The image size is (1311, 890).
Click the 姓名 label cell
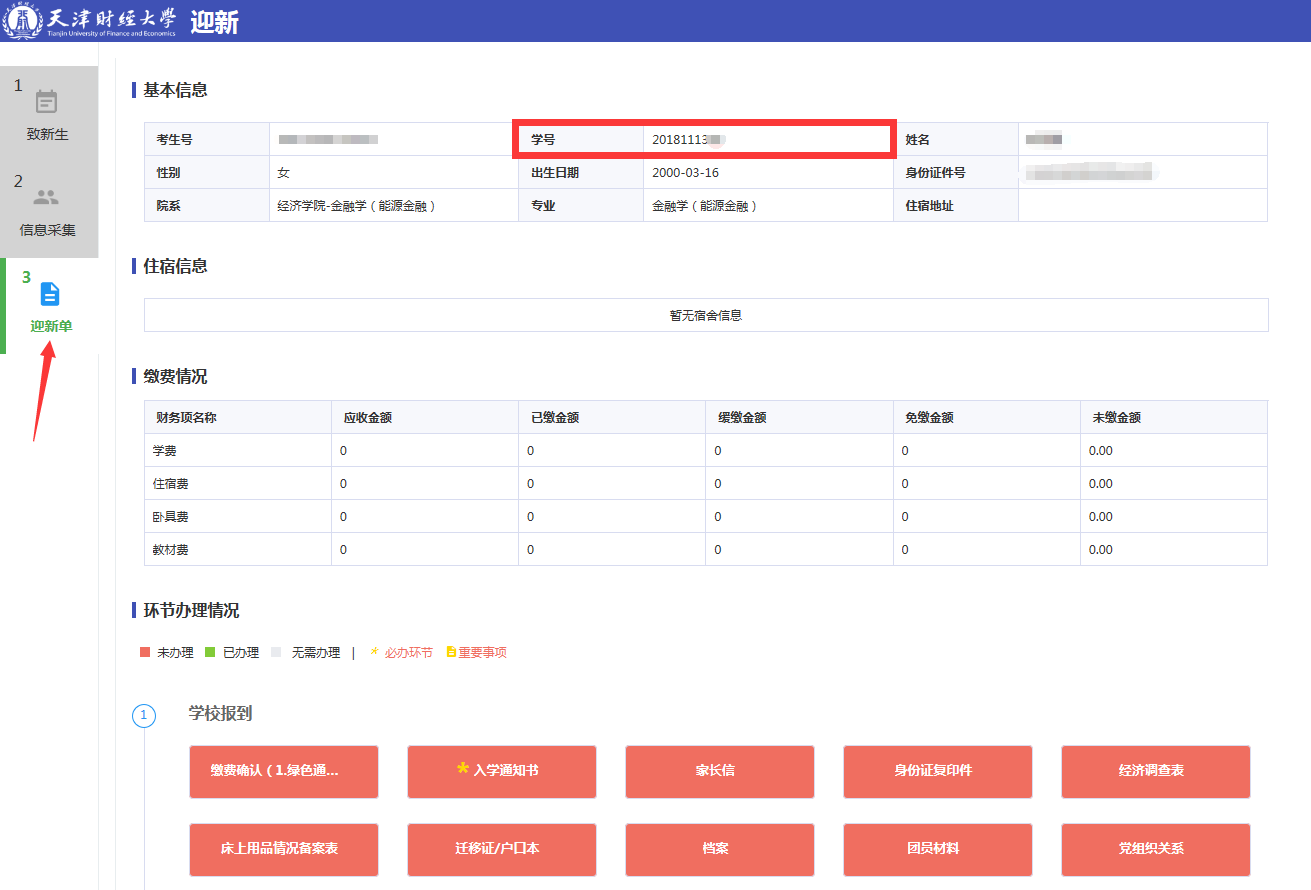[x=956, y=139]
